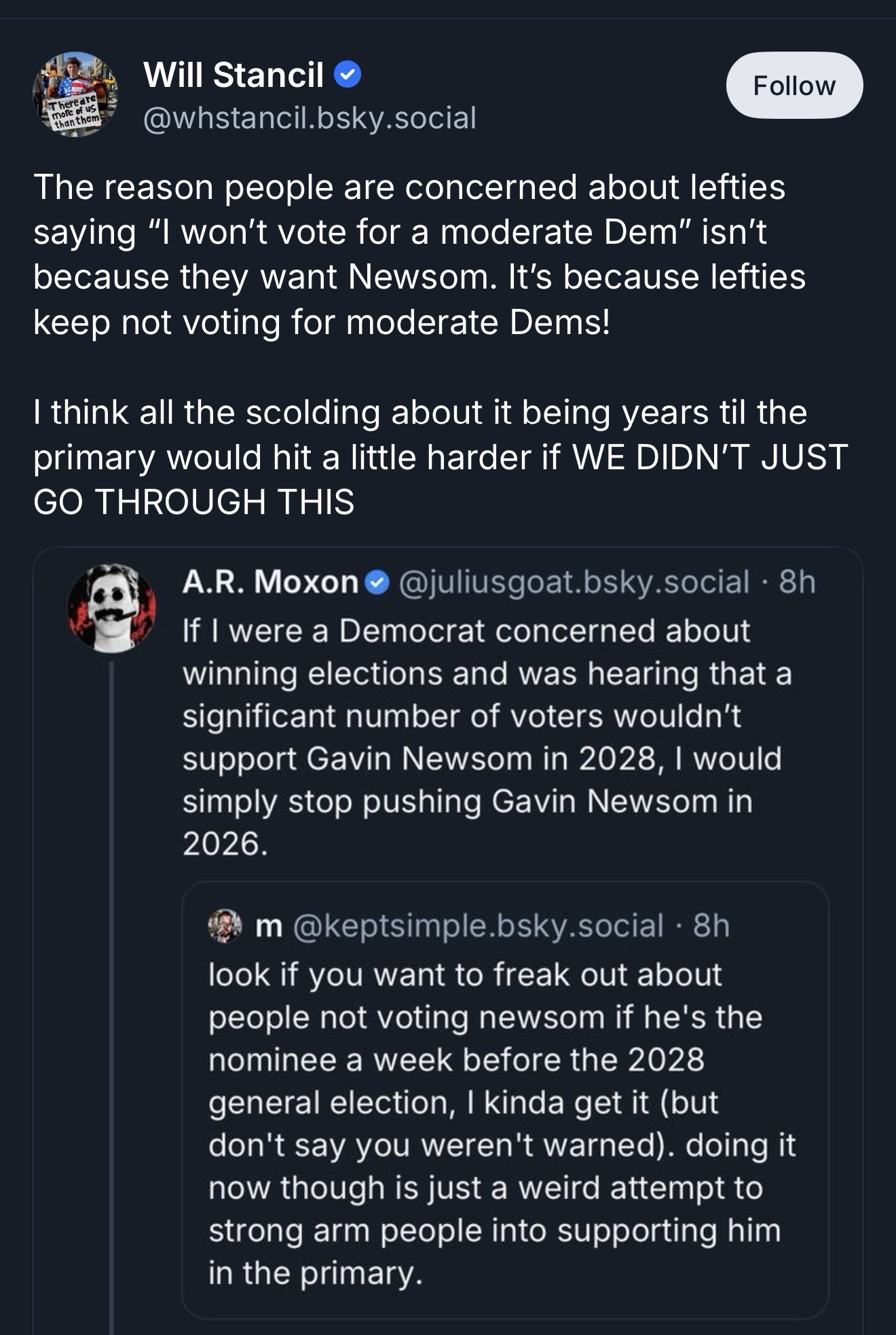This screenshot has width=896, height=1335.
Task: Open nested post about strong arming people
Action: point(502,1124)
